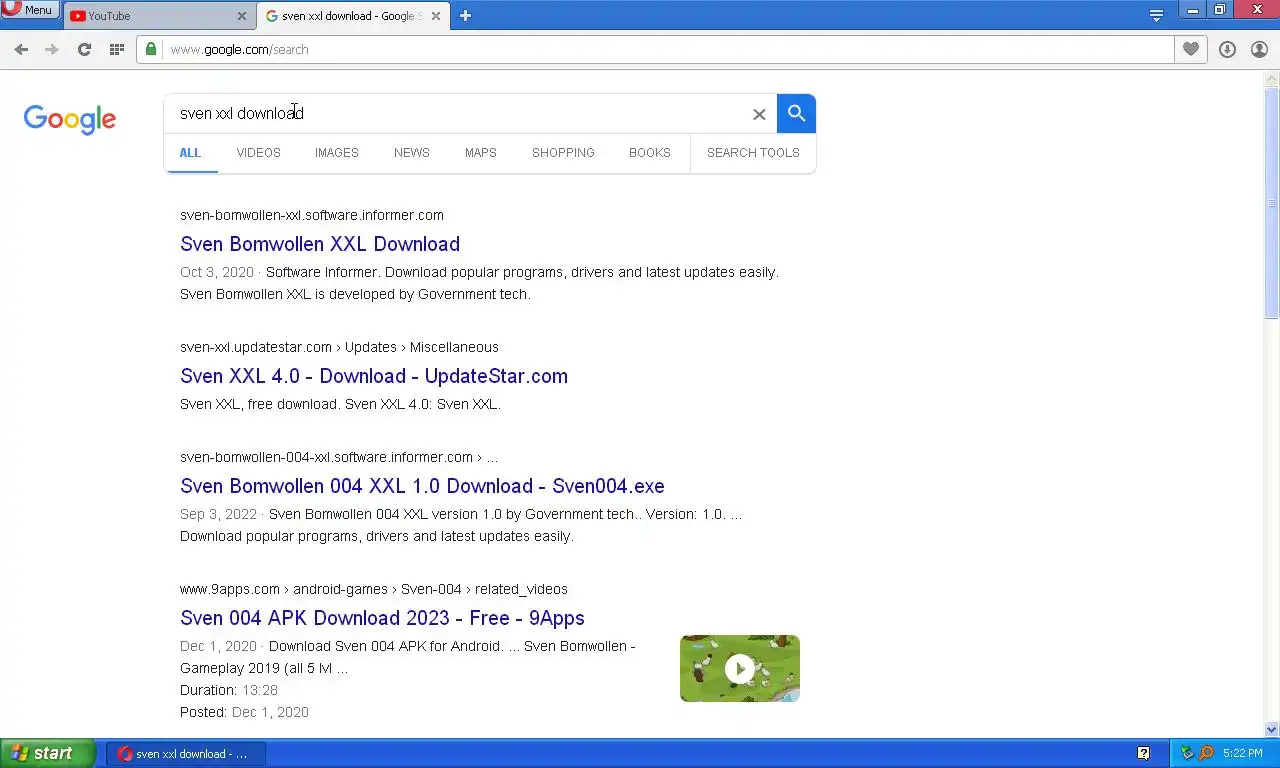Go back to previous page

point(21,49)
